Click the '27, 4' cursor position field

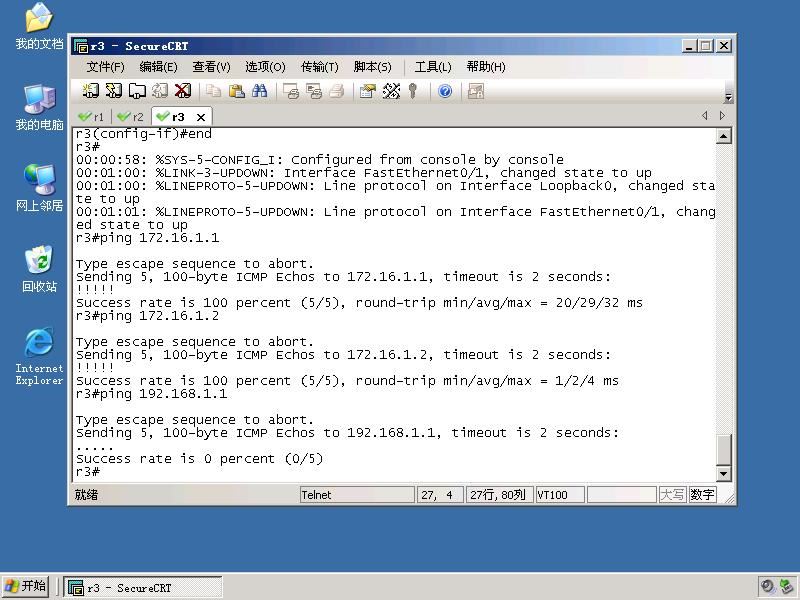click(440, 495)
